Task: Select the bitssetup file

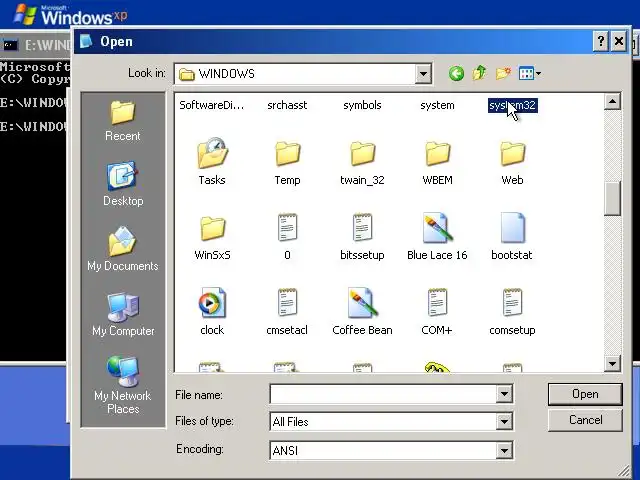Action: pos(362,237)
